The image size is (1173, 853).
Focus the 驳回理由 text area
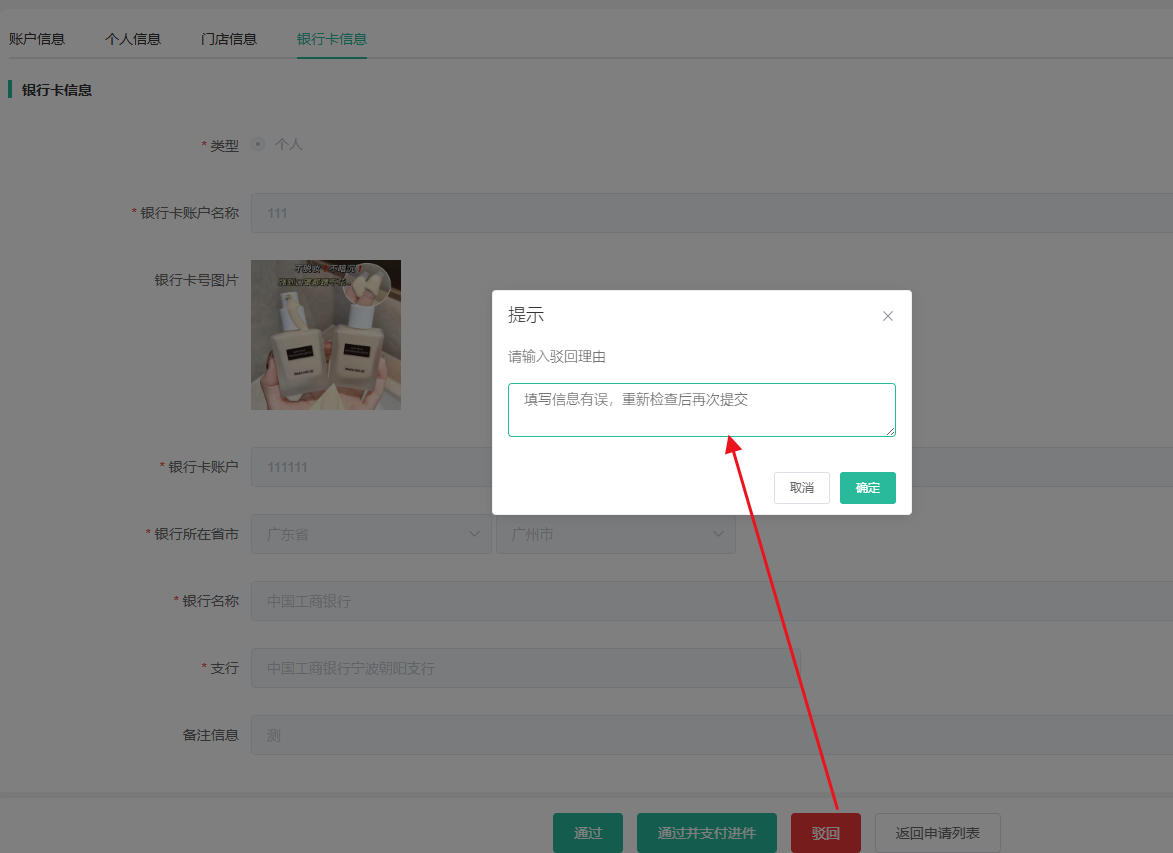tap(701, 410)
